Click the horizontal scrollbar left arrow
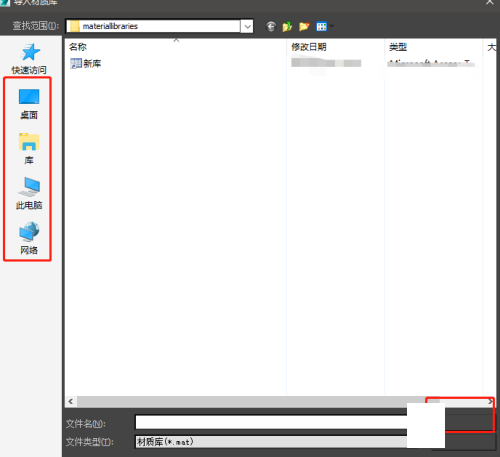 click(x=71, y=401)
